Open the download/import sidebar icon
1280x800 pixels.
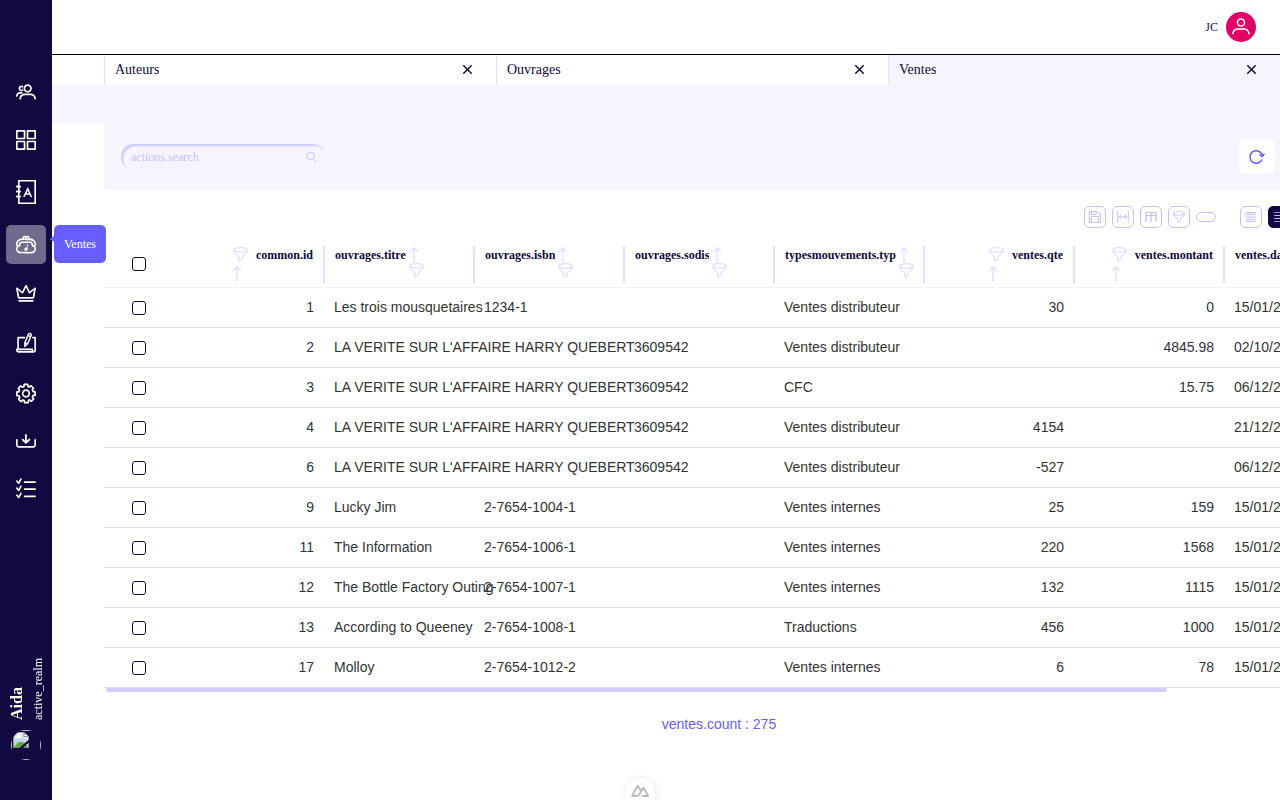(x=26, y=440)
